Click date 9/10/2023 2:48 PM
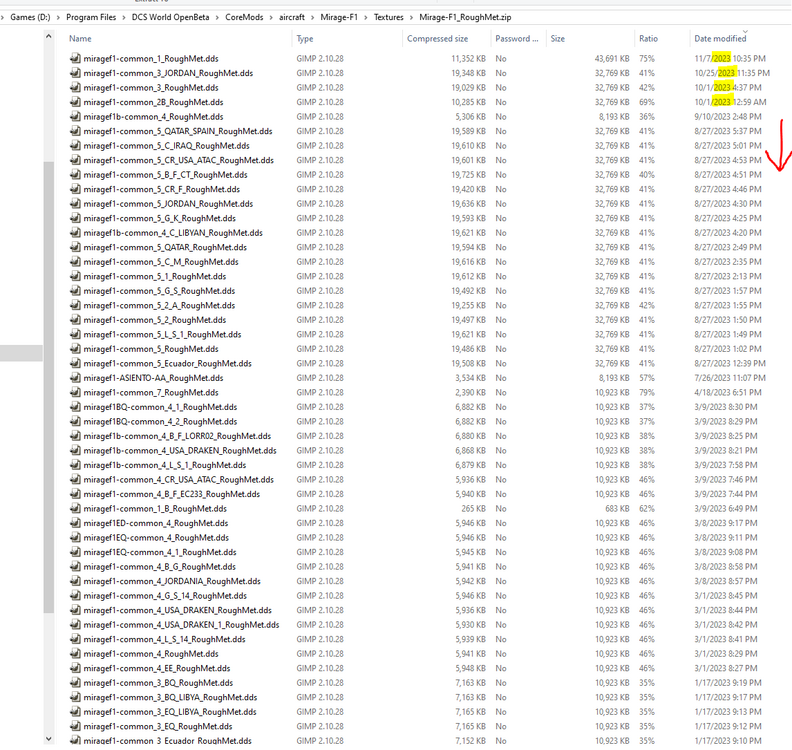 pyautogui.click(x=728, y=117)
